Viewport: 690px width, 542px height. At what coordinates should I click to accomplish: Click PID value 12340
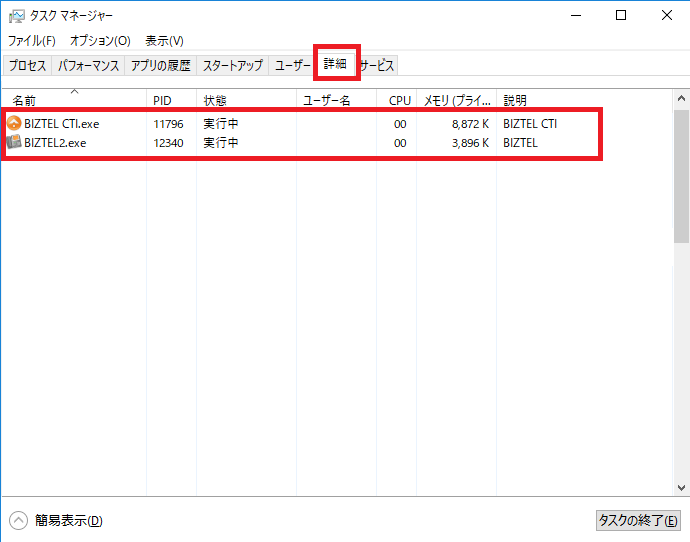pos(168,143)
